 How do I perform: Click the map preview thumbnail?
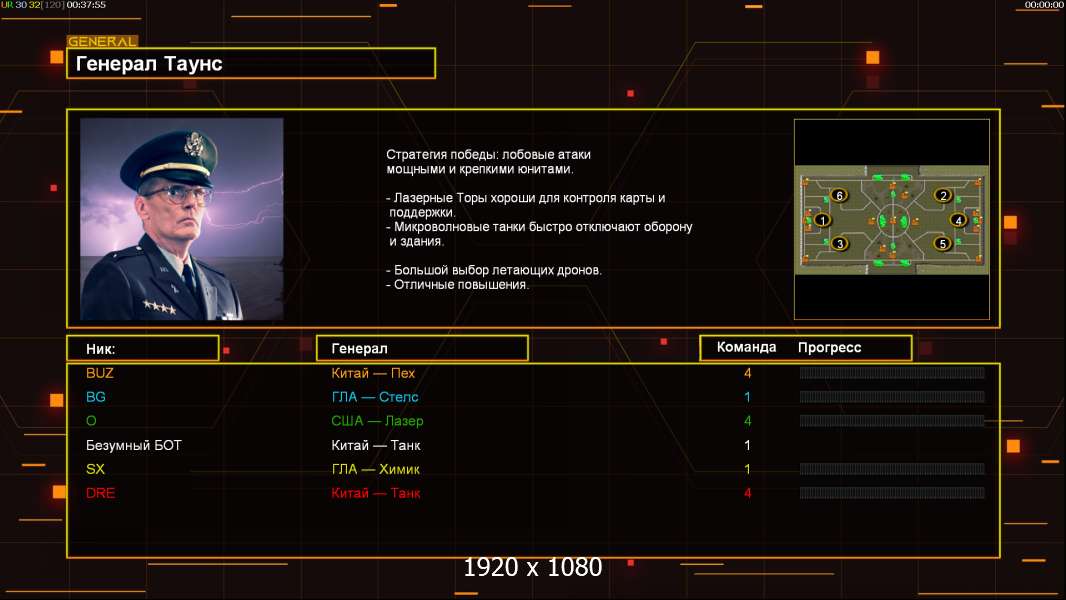(x=892, y=220)
